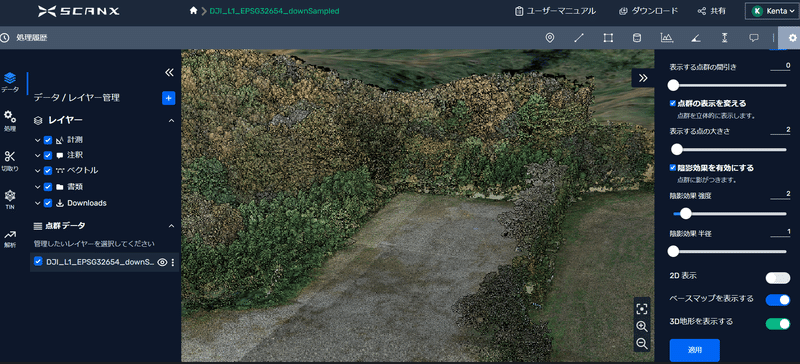
Task: Expand the Downloads layer row
Action: tap(37, 203)
